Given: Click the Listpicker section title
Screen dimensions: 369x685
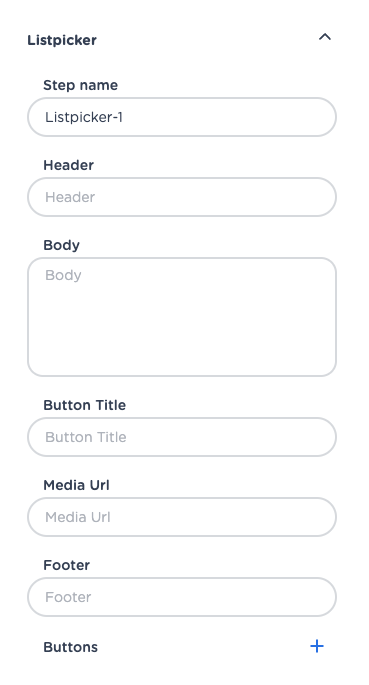Looking at the screenshot, I should click(62, 40).
